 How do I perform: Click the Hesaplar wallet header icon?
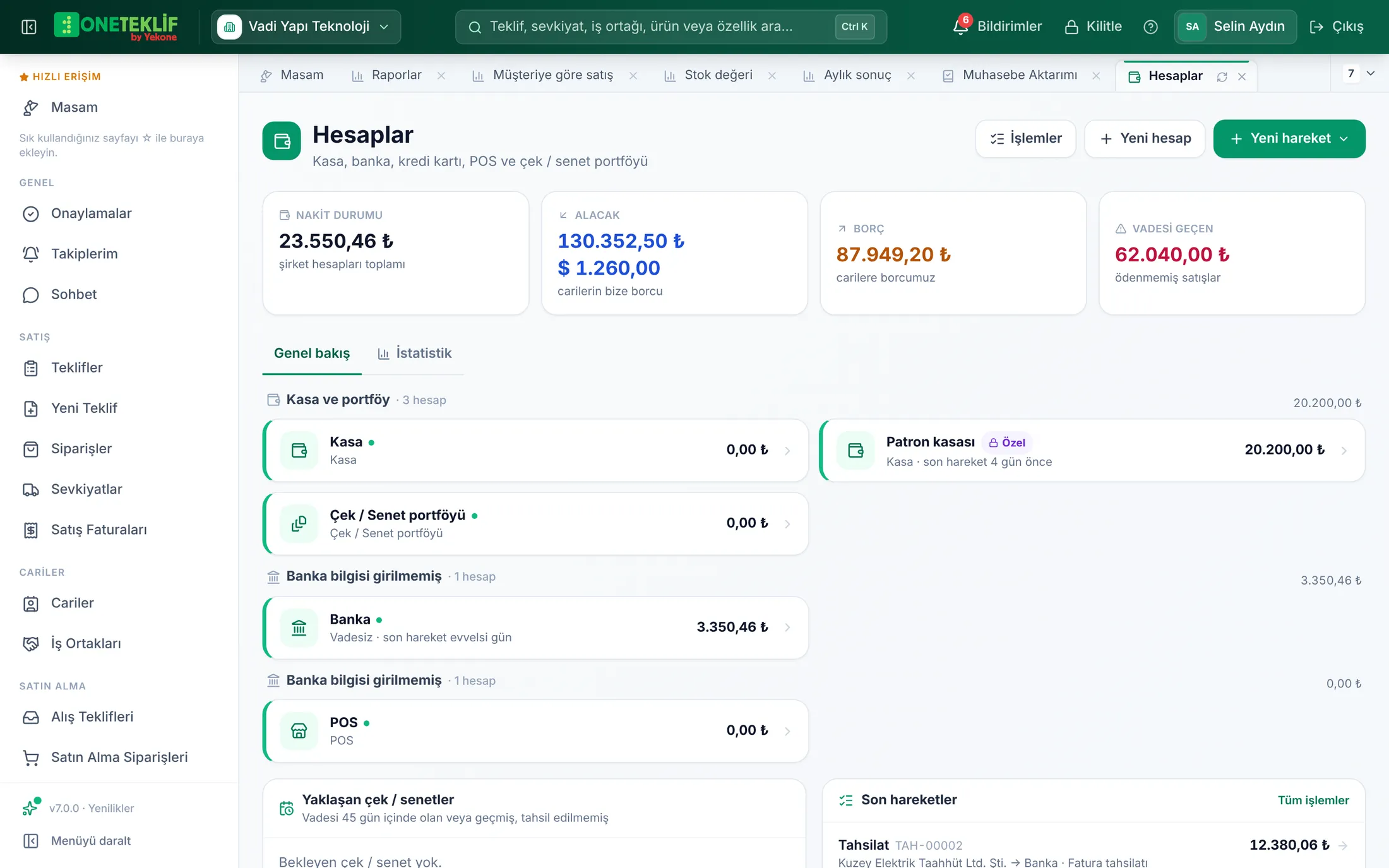pos(282,141)
